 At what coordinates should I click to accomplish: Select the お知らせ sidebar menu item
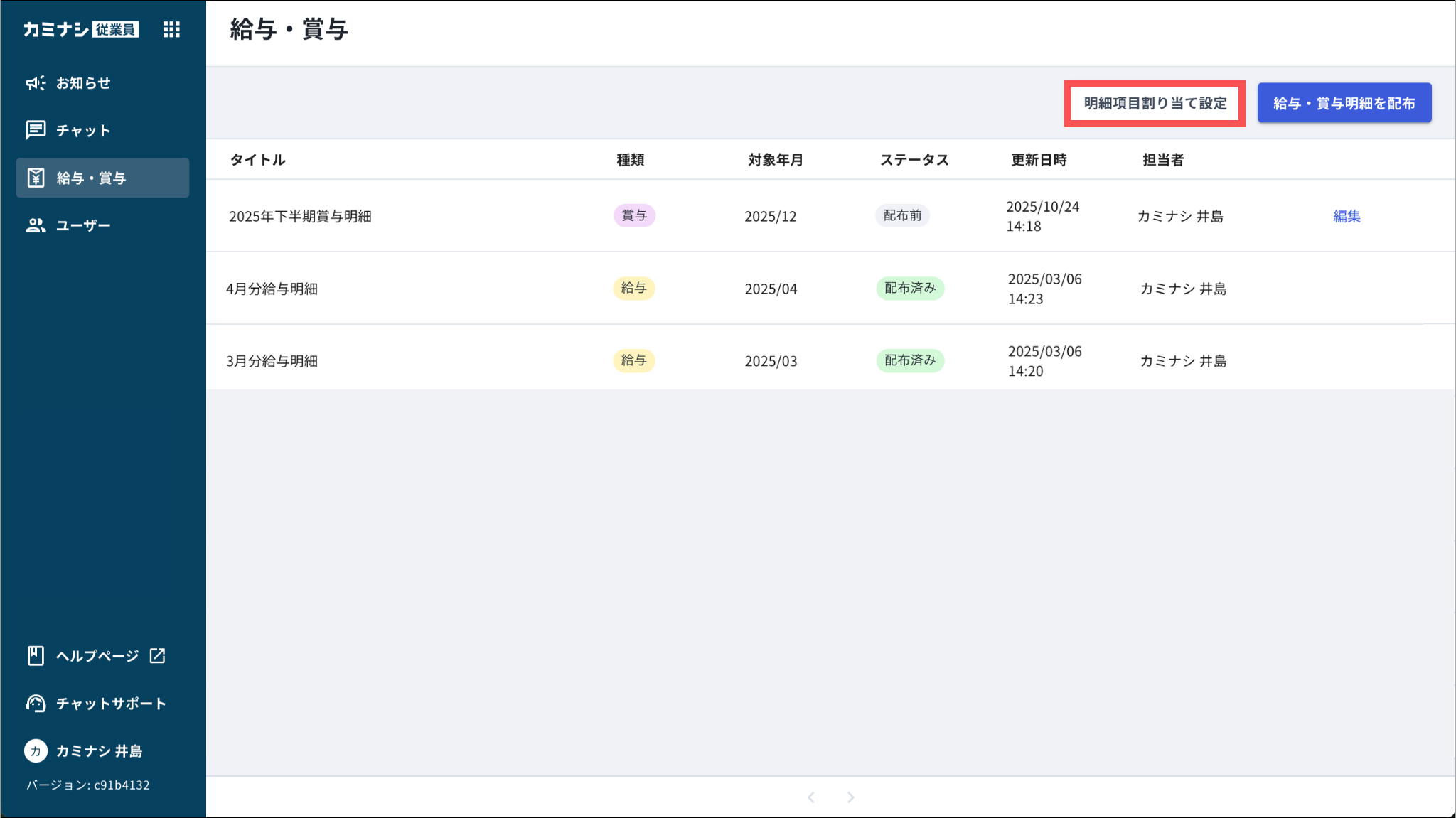tap(83, 83)
